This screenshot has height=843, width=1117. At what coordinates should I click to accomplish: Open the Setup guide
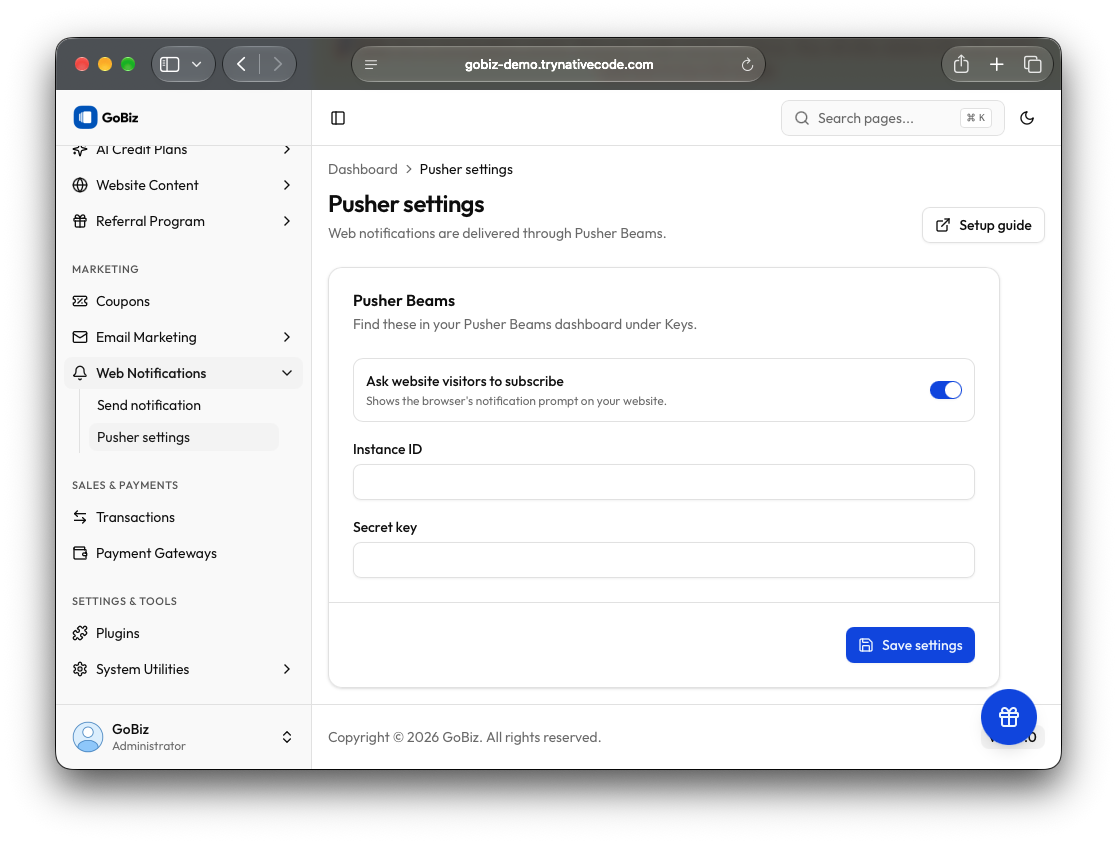pos(983,225)
